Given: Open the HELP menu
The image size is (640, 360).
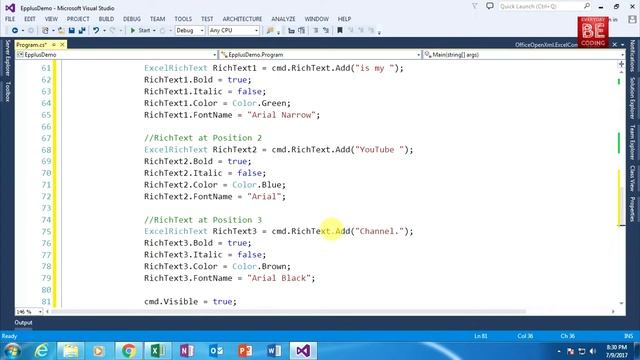Looking at the screenshot, I should (x=344, y=19).
